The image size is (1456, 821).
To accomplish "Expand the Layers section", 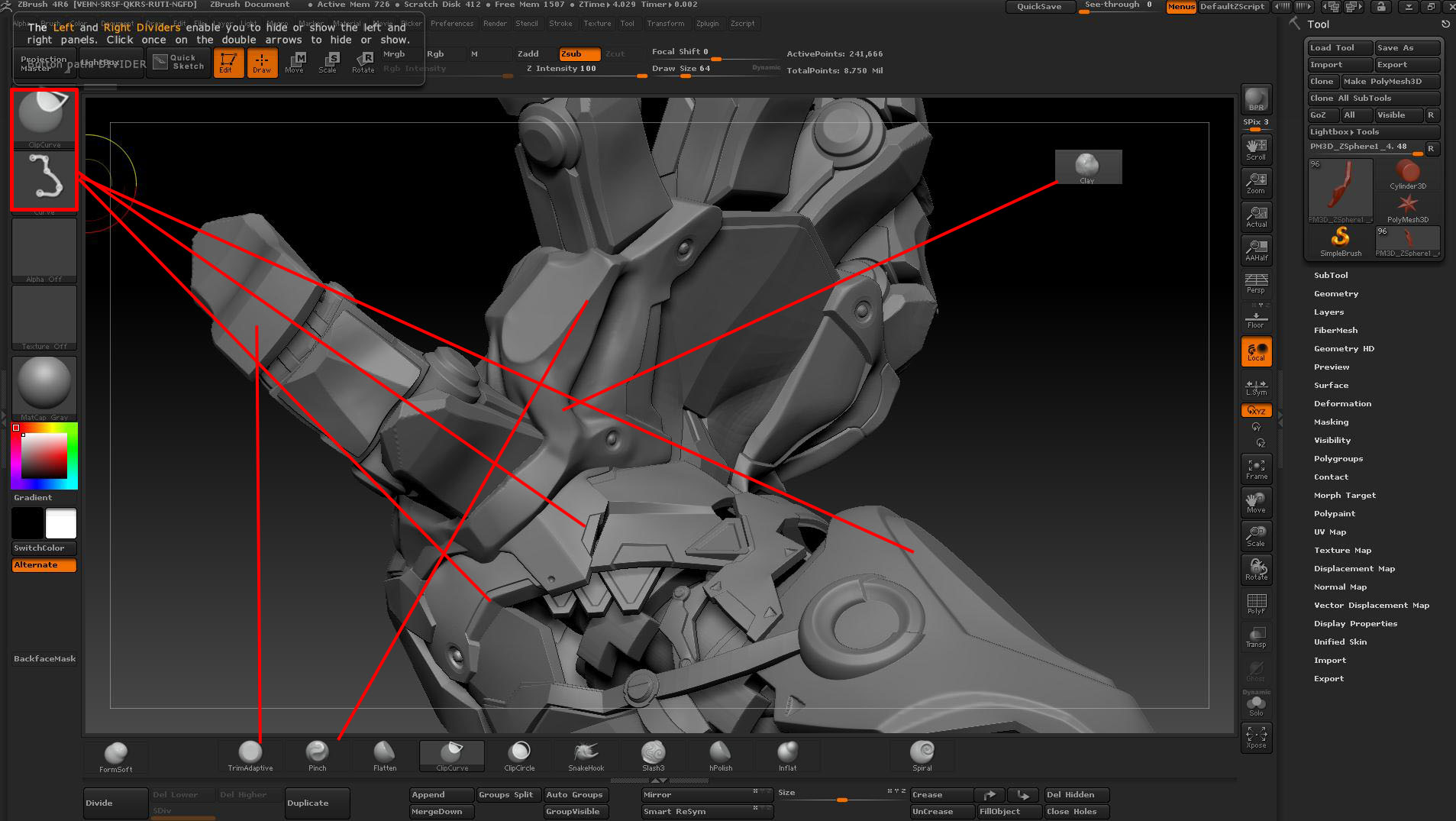I will (1328, 312).
